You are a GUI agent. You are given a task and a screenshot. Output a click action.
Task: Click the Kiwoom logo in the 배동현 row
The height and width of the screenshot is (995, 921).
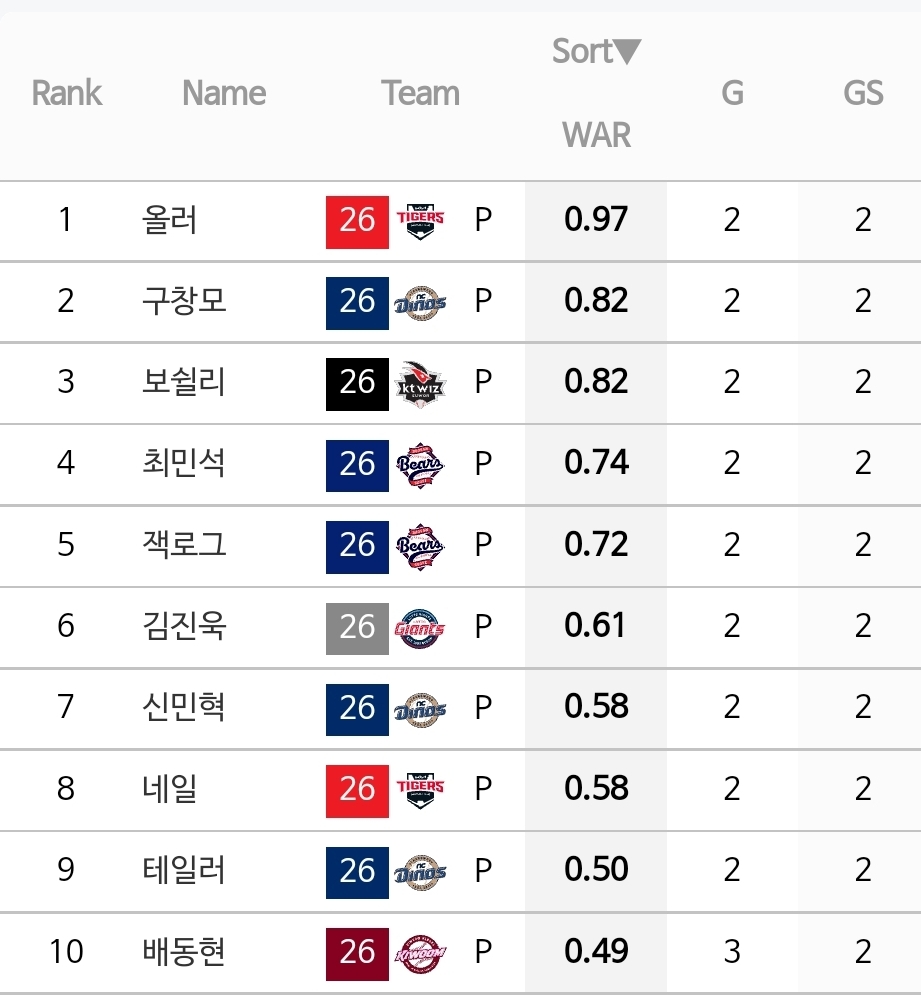420,954
